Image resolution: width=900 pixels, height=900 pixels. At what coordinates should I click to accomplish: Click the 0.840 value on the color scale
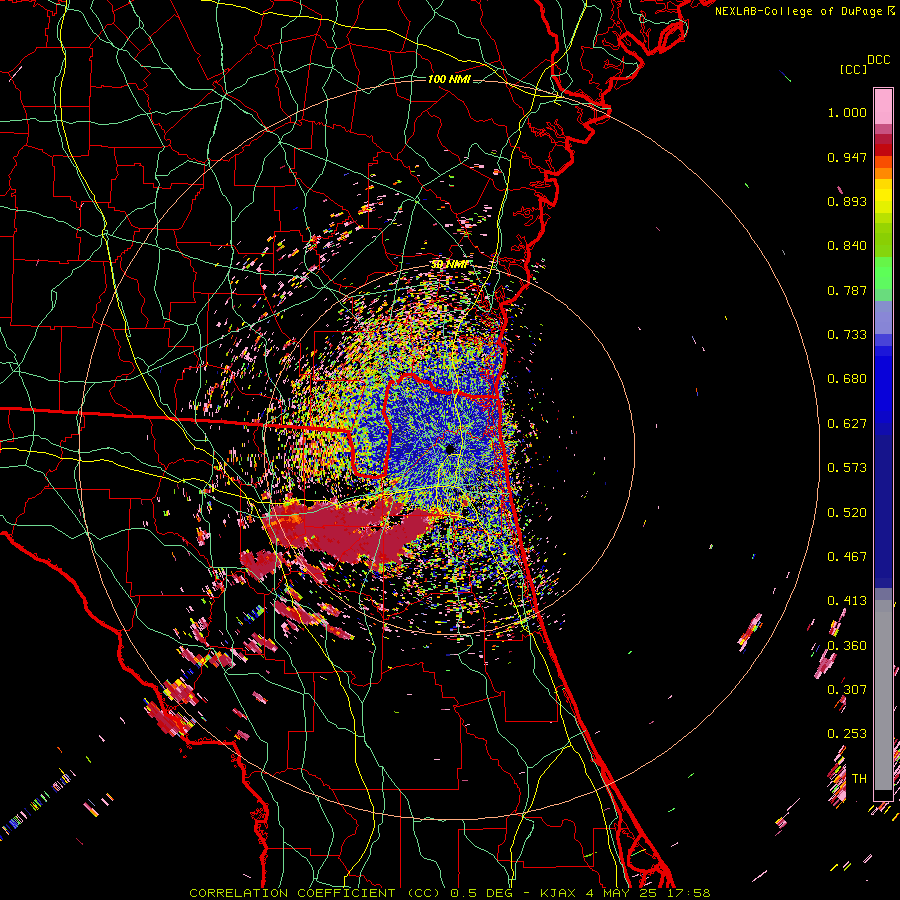point(847,246)
